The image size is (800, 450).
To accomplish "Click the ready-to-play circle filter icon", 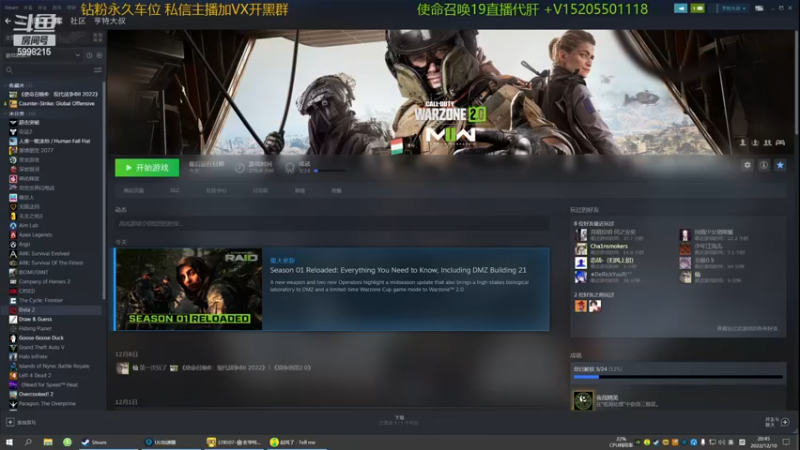I will point(99,55).
